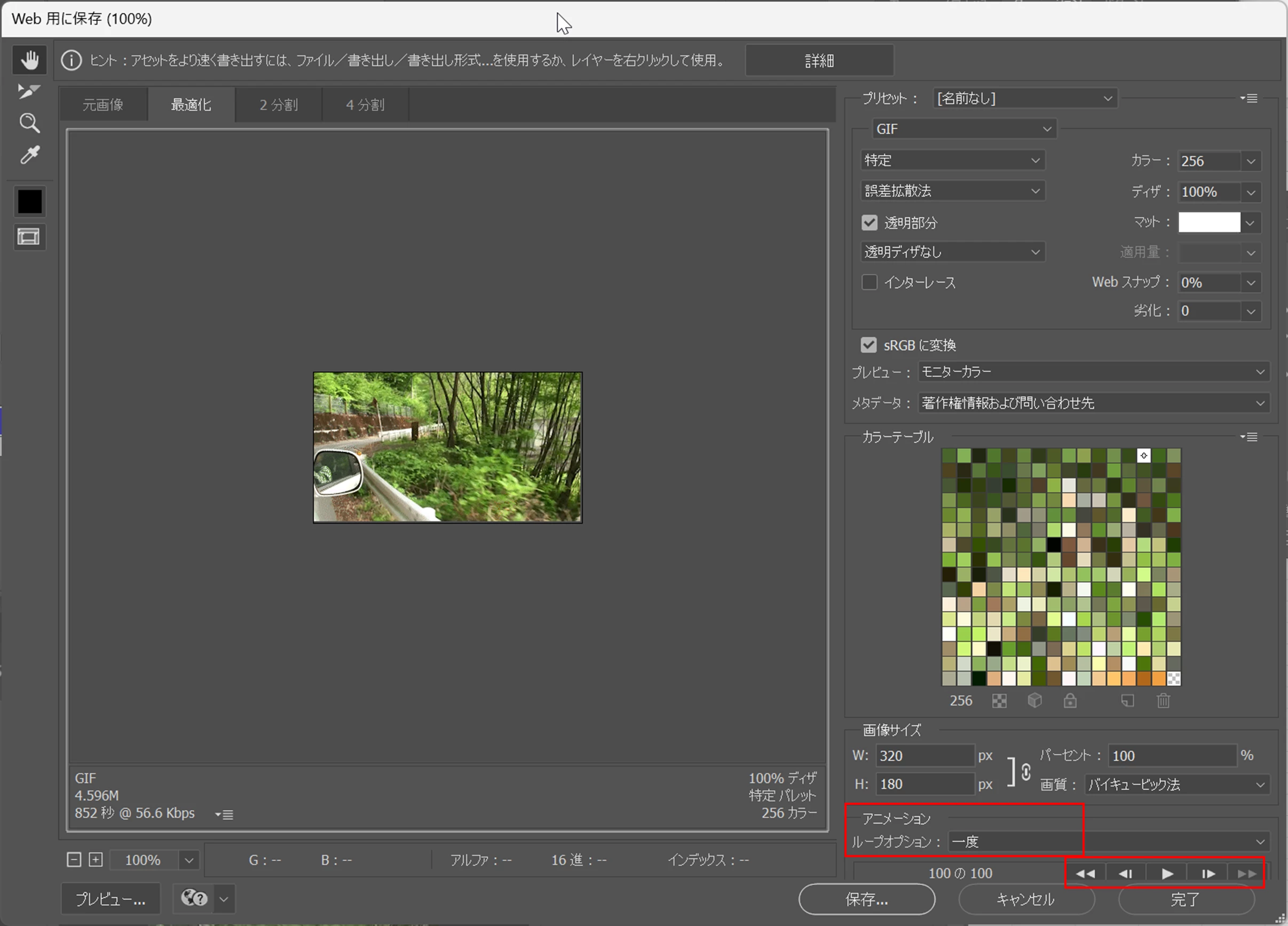Switch to the 2 分割 tab

click(x=278, y=105)
